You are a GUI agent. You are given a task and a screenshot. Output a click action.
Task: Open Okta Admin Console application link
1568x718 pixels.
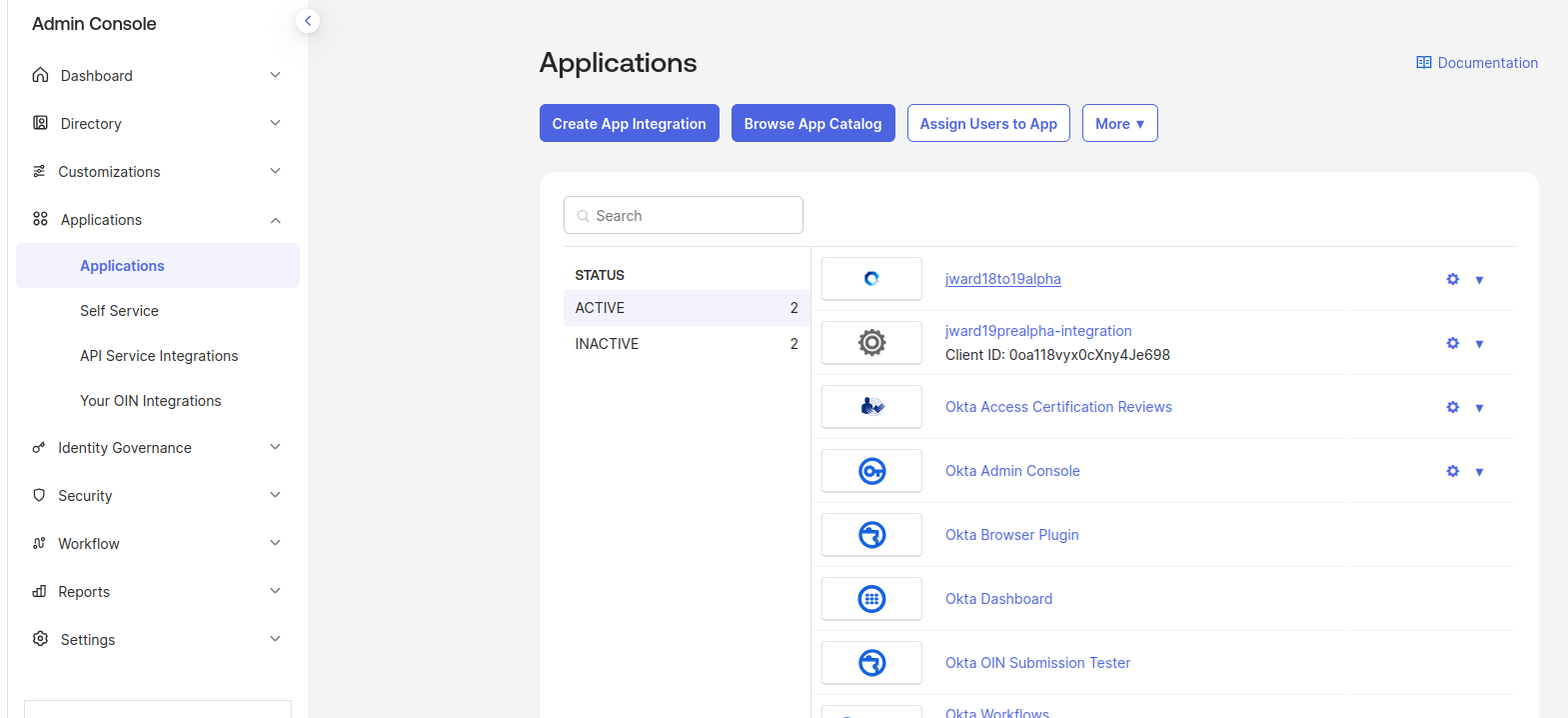[x=1012, y=471]
